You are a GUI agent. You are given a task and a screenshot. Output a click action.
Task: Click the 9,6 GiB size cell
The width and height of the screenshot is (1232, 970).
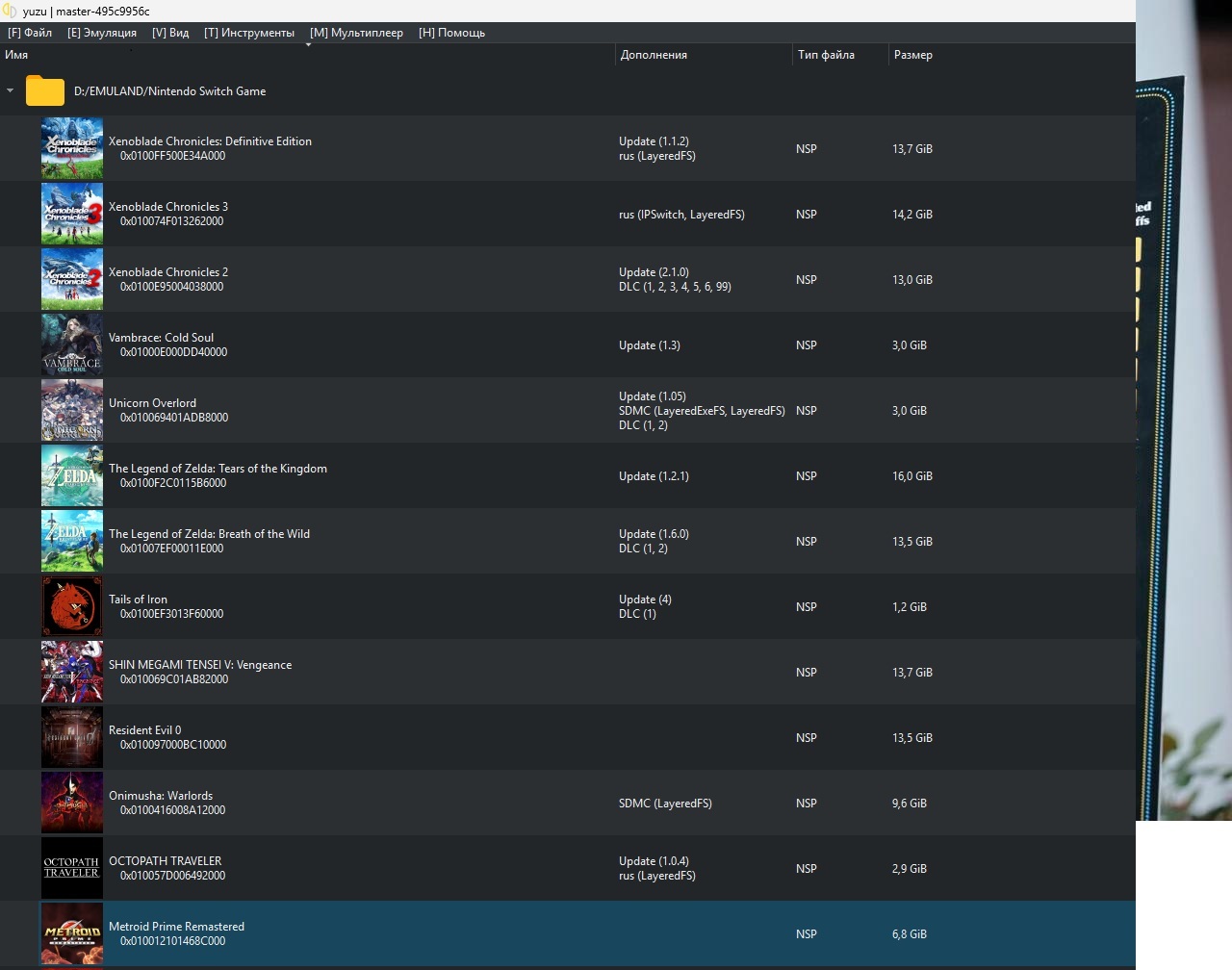pos(910,804)
